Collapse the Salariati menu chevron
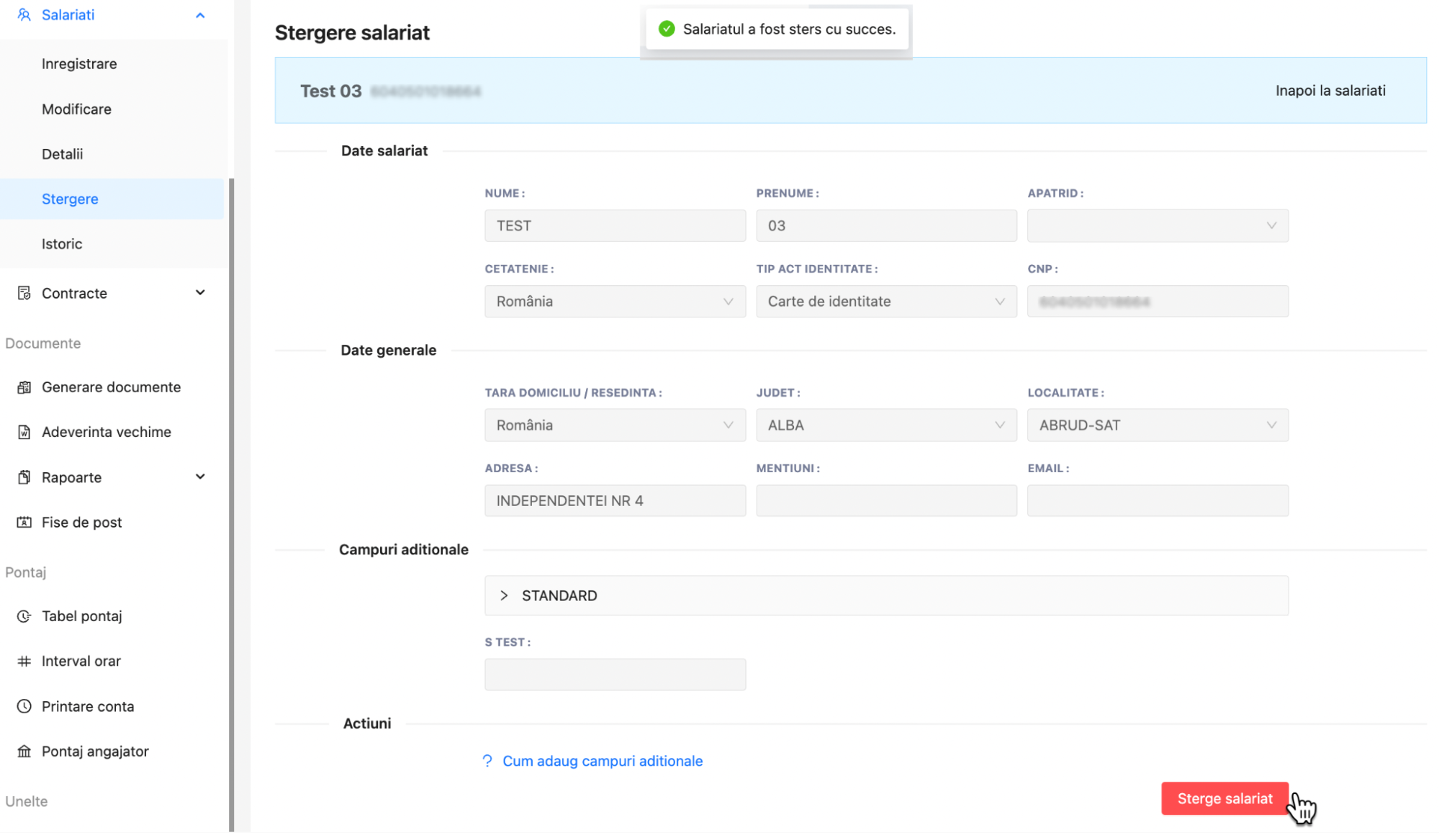The image size is (1439, 840). (200, 15)
